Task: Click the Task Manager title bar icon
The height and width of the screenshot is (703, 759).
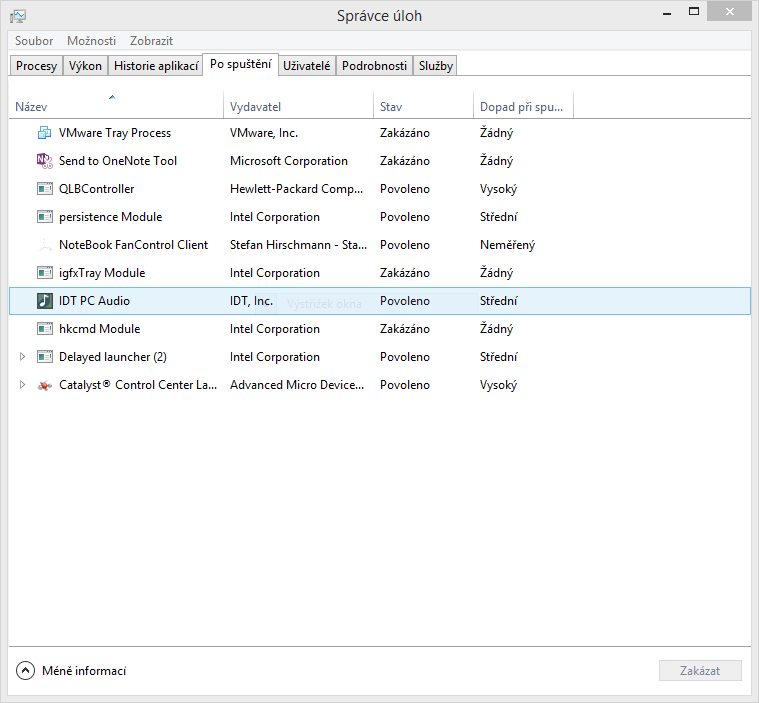Action: coord(17,16)
